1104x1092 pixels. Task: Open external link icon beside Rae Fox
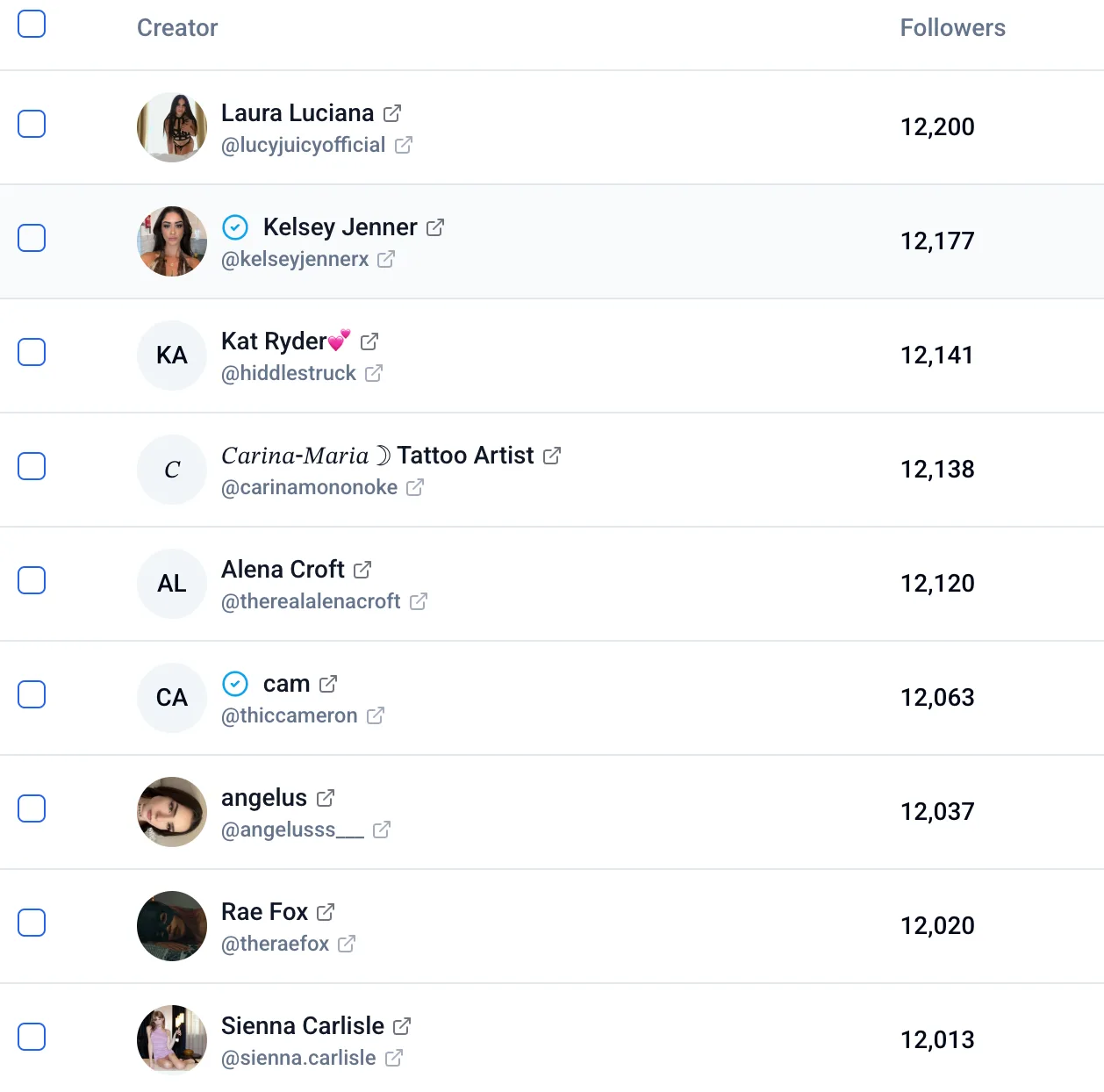326,912
